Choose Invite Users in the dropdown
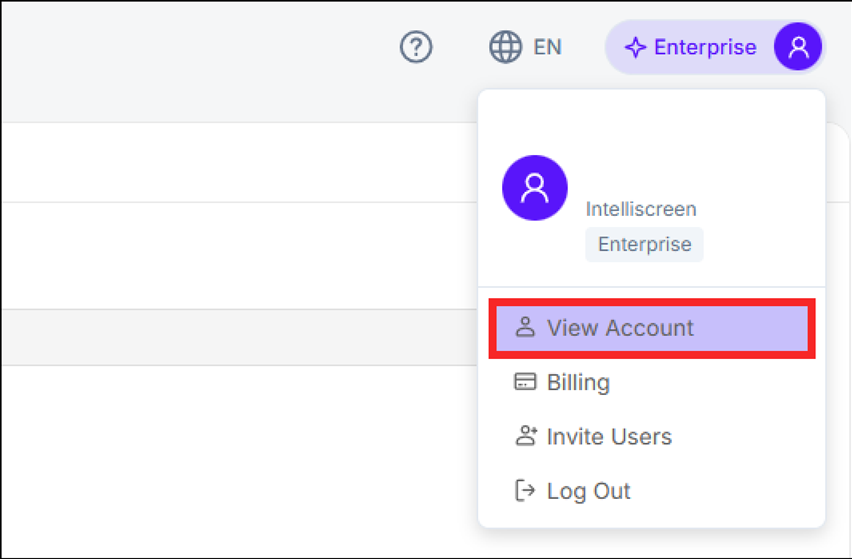852x559 pixels. coord(609,437)
